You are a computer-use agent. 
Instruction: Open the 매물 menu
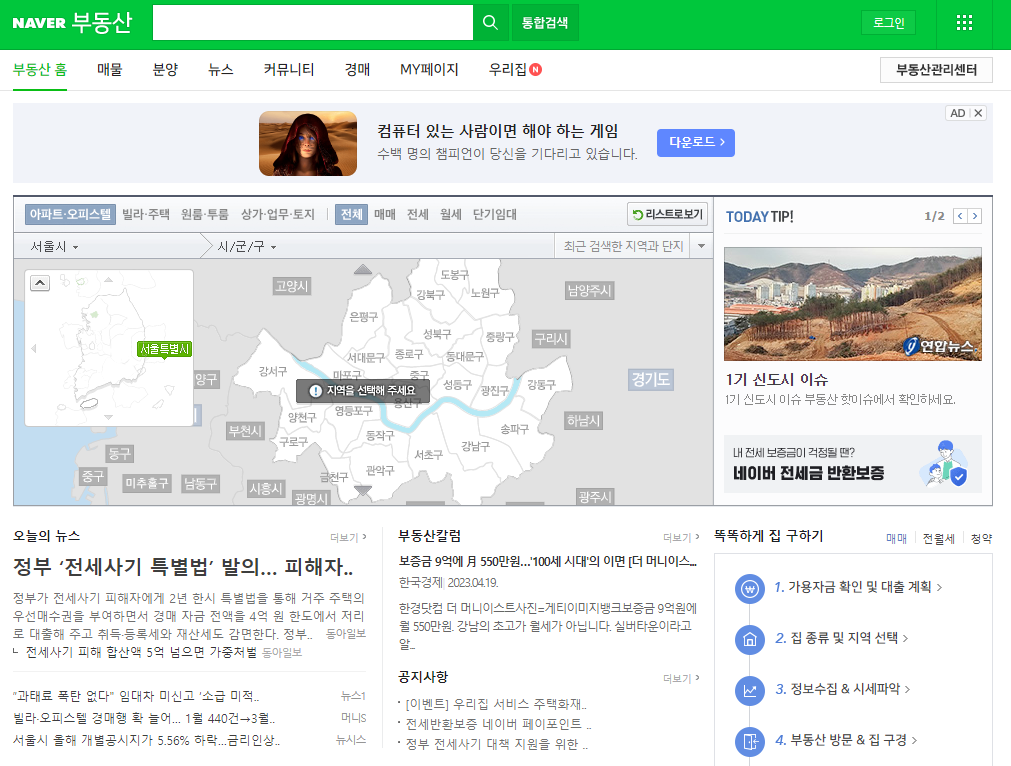110,70
